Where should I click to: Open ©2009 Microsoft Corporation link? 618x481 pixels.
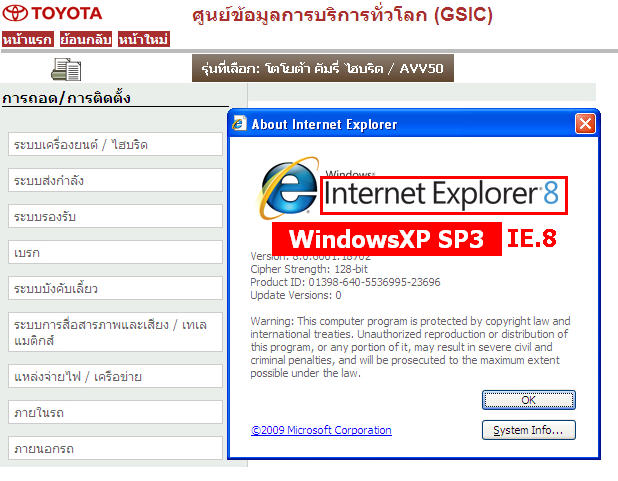click(321, 430)
